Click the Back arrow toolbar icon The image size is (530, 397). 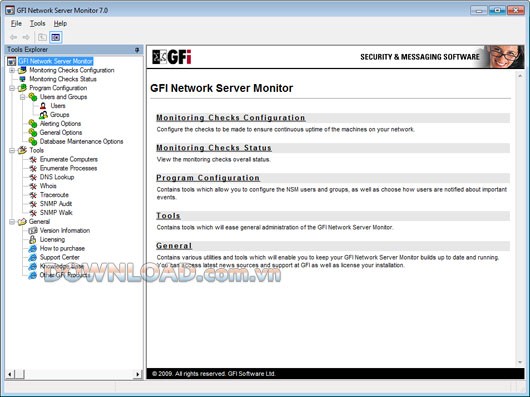point(14,37)
